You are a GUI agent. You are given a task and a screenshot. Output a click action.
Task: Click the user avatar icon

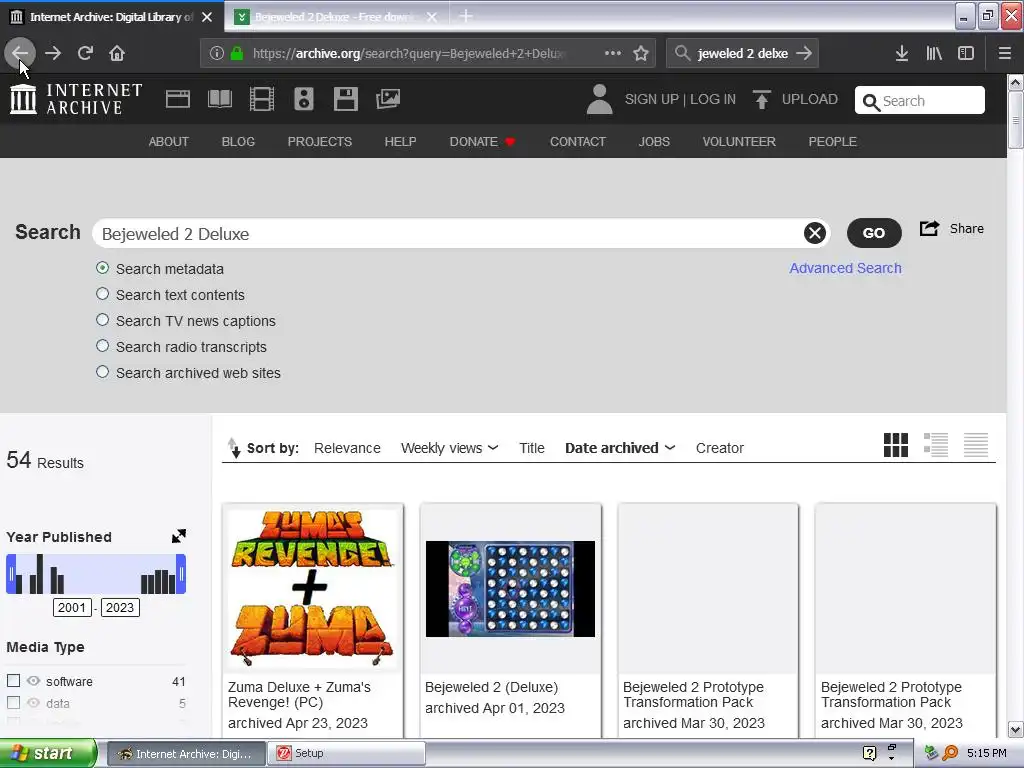click(x=599, y=99)
